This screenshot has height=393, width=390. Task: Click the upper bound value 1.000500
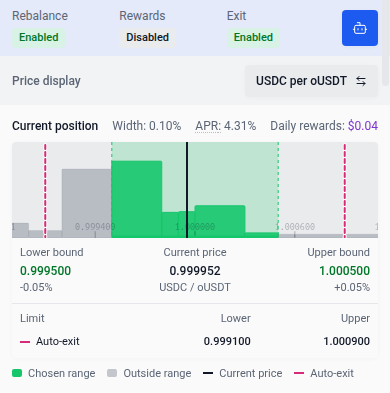pyautogui.click(x=345, y=271)
